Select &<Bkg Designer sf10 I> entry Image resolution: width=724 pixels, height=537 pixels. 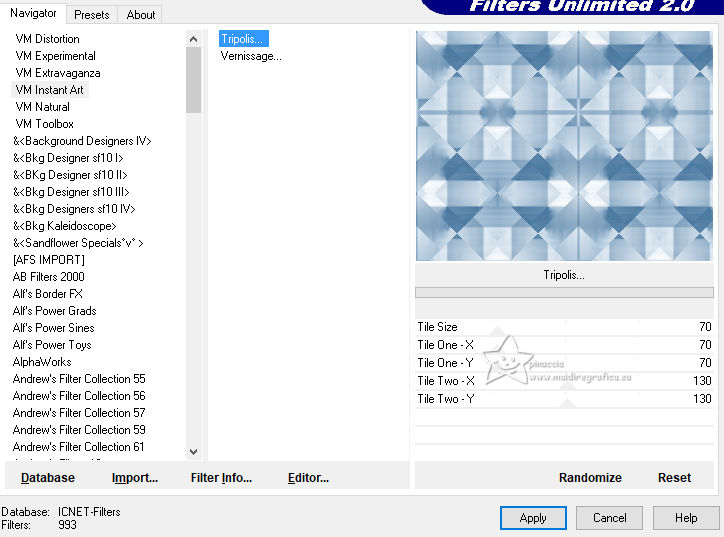click(68, 158)
